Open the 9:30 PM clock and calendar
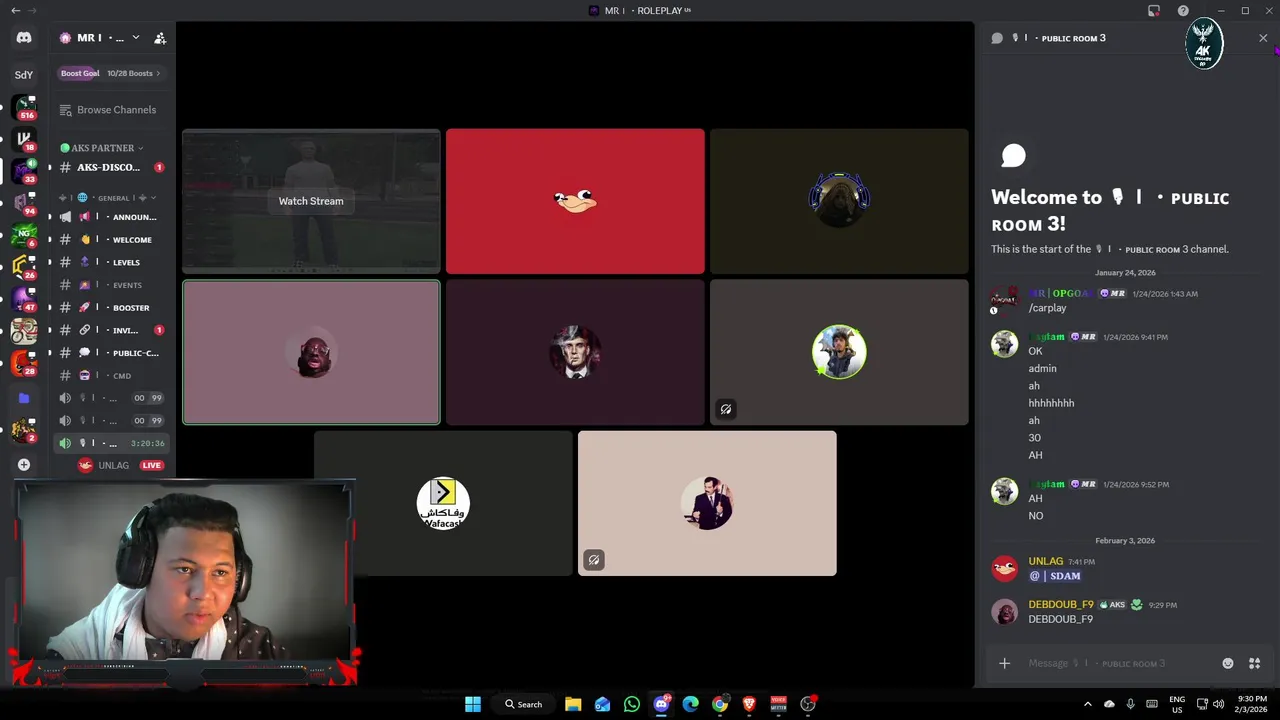1280x720 pixels. [x=1252, y=704]
